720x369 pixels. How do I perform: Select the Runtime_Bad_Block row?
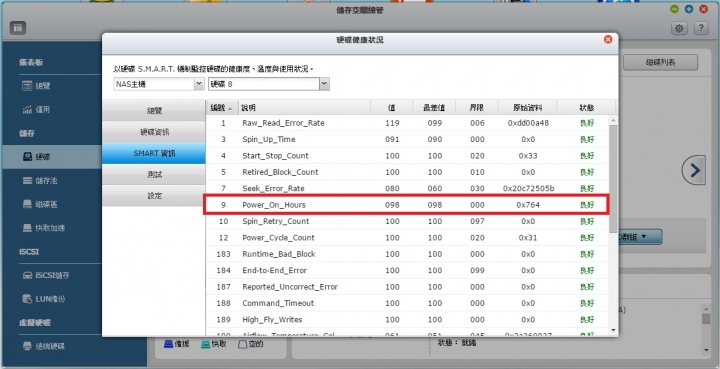(x=407, y=254)
